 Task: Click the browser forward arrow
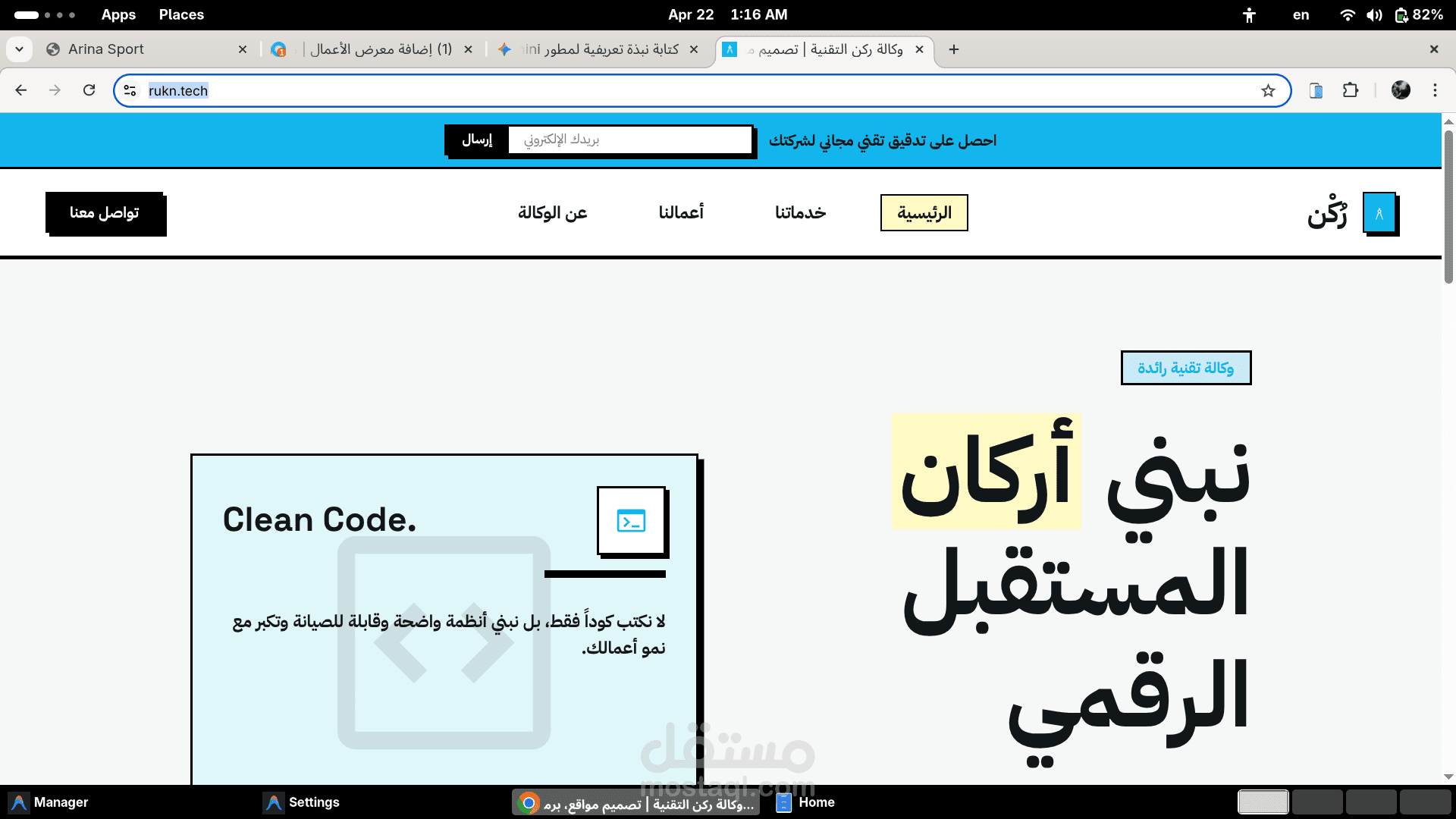[x=55, y=90]
